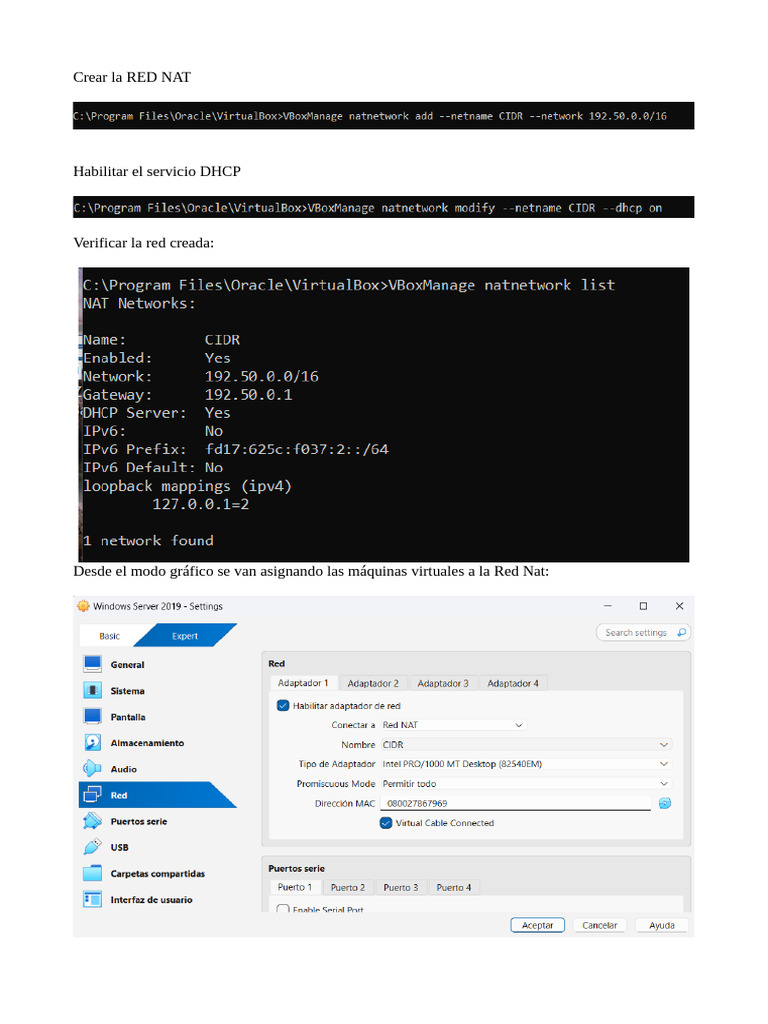Click the Aceptar button

click(537, 925)
